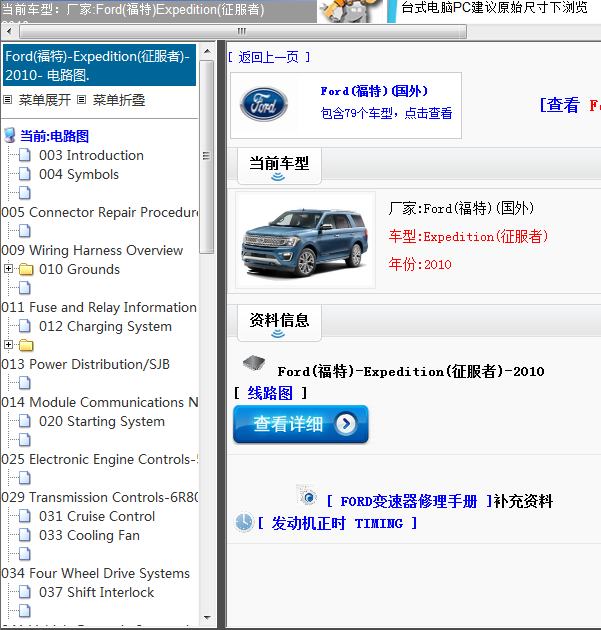Click page icon above 005 Connector Repair
Image resolution: width=601 pixels, height=630 pixels.
tap(25, 193)
